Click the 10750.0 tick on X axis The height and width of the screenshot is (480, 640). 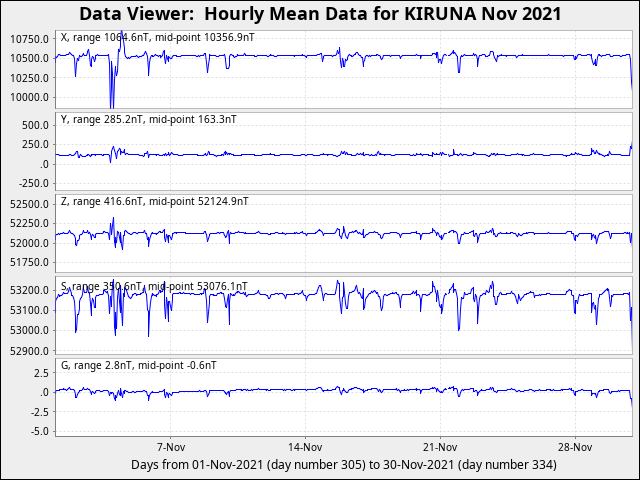coord(28,38)
